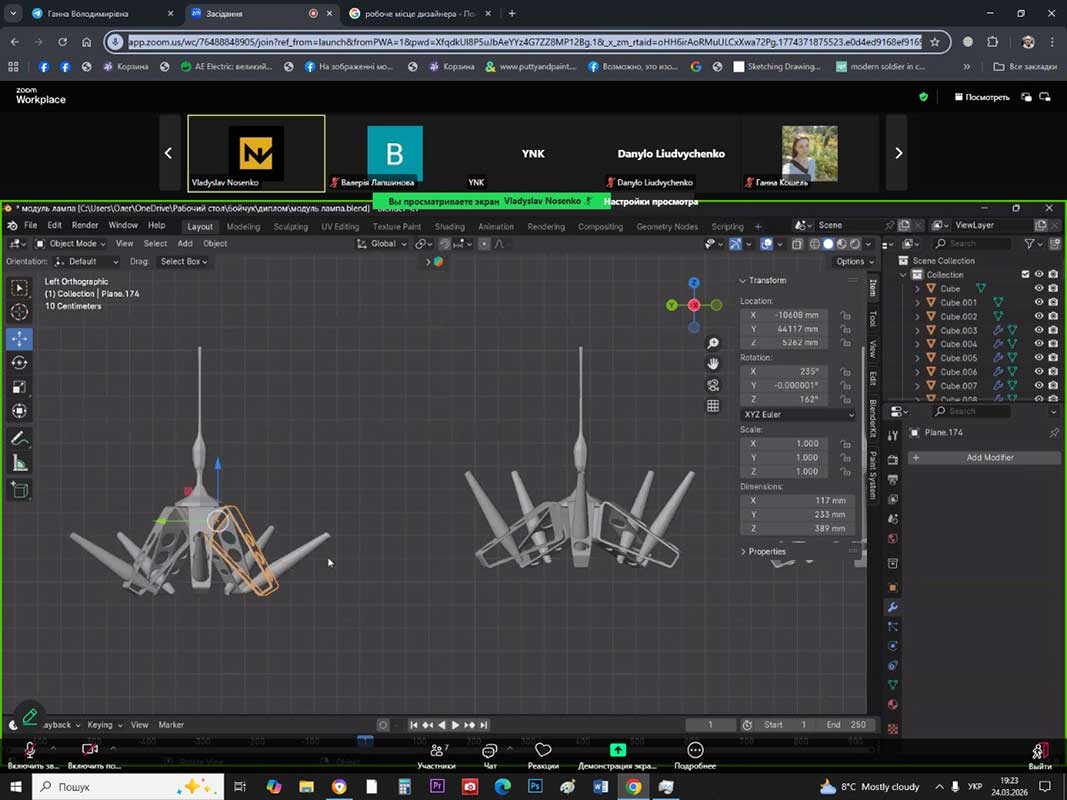1067x800 pixels.
Task: Activate the Scale tool
Action: pos(19,387)
